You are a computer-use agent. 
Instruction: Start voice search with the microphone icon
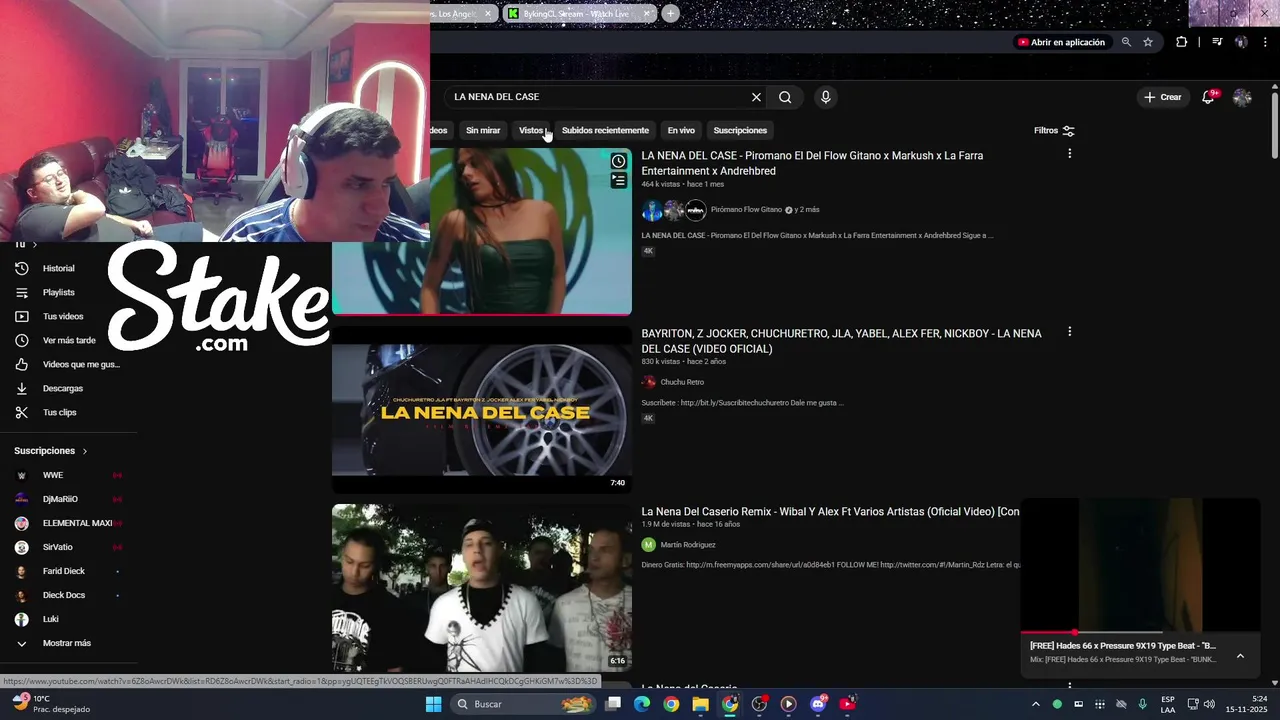tap(825, 97)
